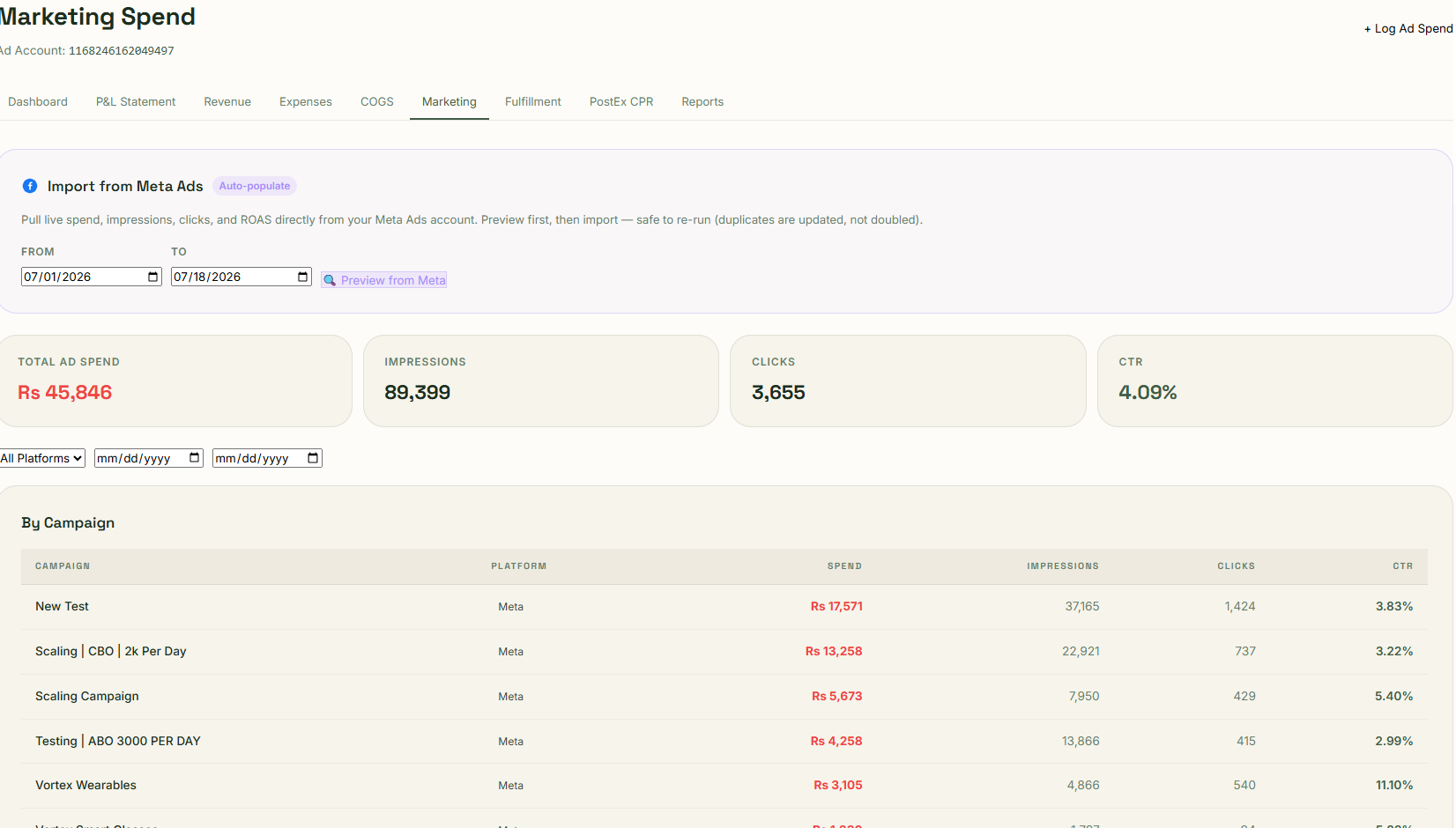Open calendar icon of first filter date
Screen dimensions: 1456x828
pyautogui.click(x=195, y=458)
